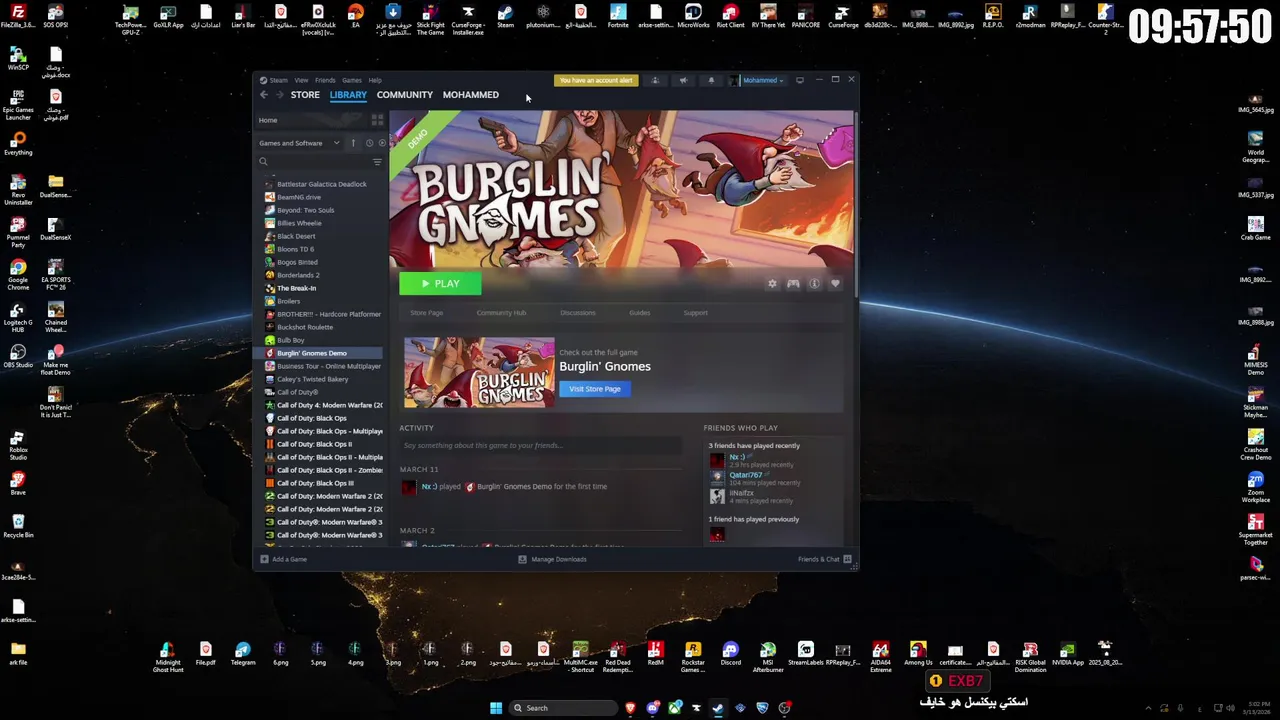Click the taskbar Search box

pyautogui.click(x=563, y=708)
